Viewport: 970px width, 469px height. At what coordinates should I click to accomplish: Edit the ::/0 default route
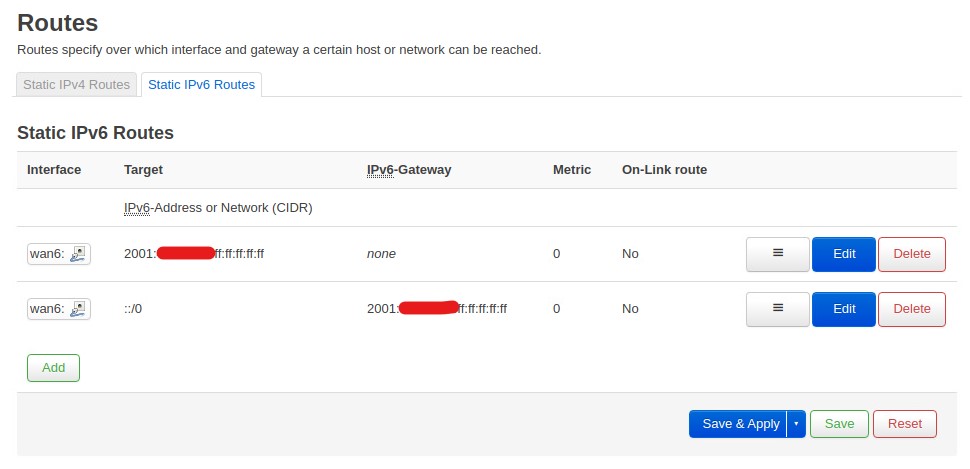coord(844,309)
